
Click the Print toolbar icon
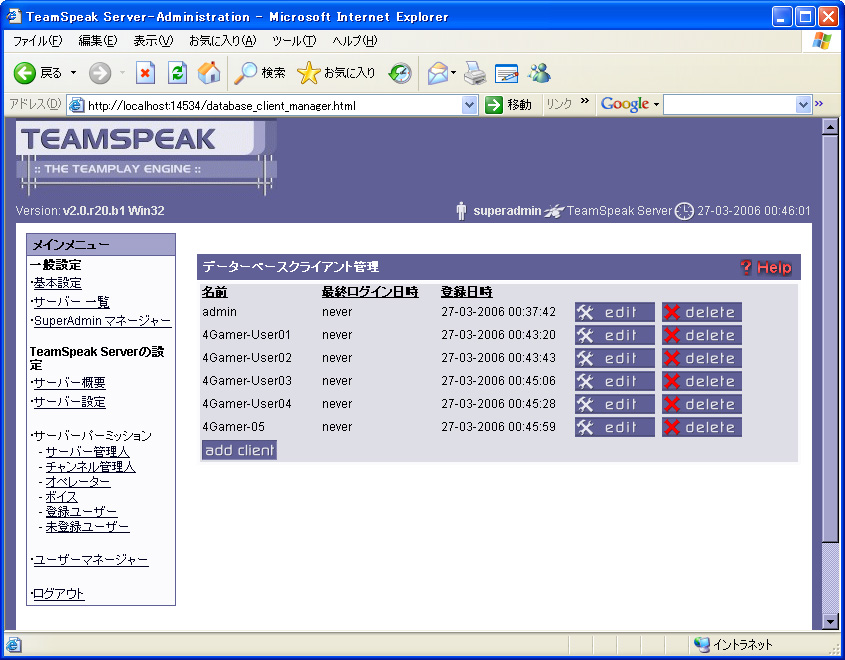tap(475, 73)
